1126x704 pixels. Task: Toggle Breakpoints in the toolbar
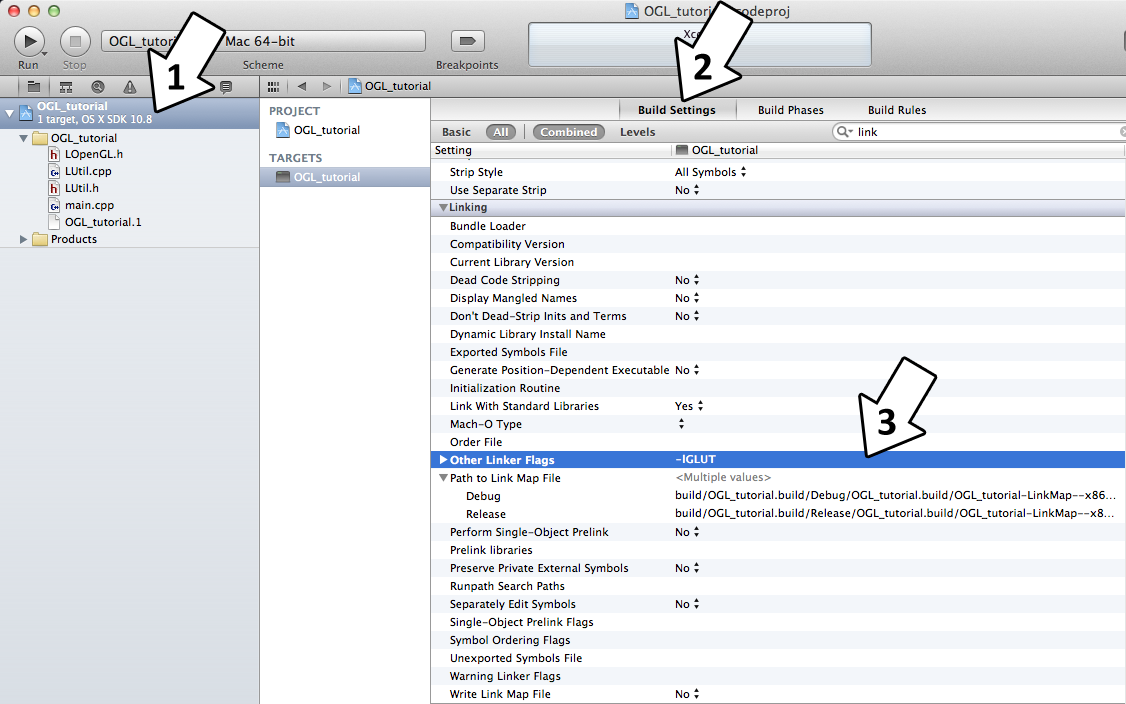pos(467,41)
